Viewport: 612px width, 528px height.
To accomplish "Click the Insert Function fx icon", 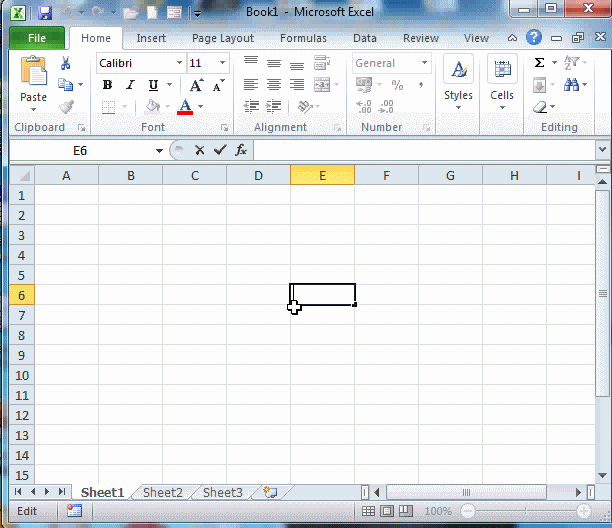I will (241, 150).
